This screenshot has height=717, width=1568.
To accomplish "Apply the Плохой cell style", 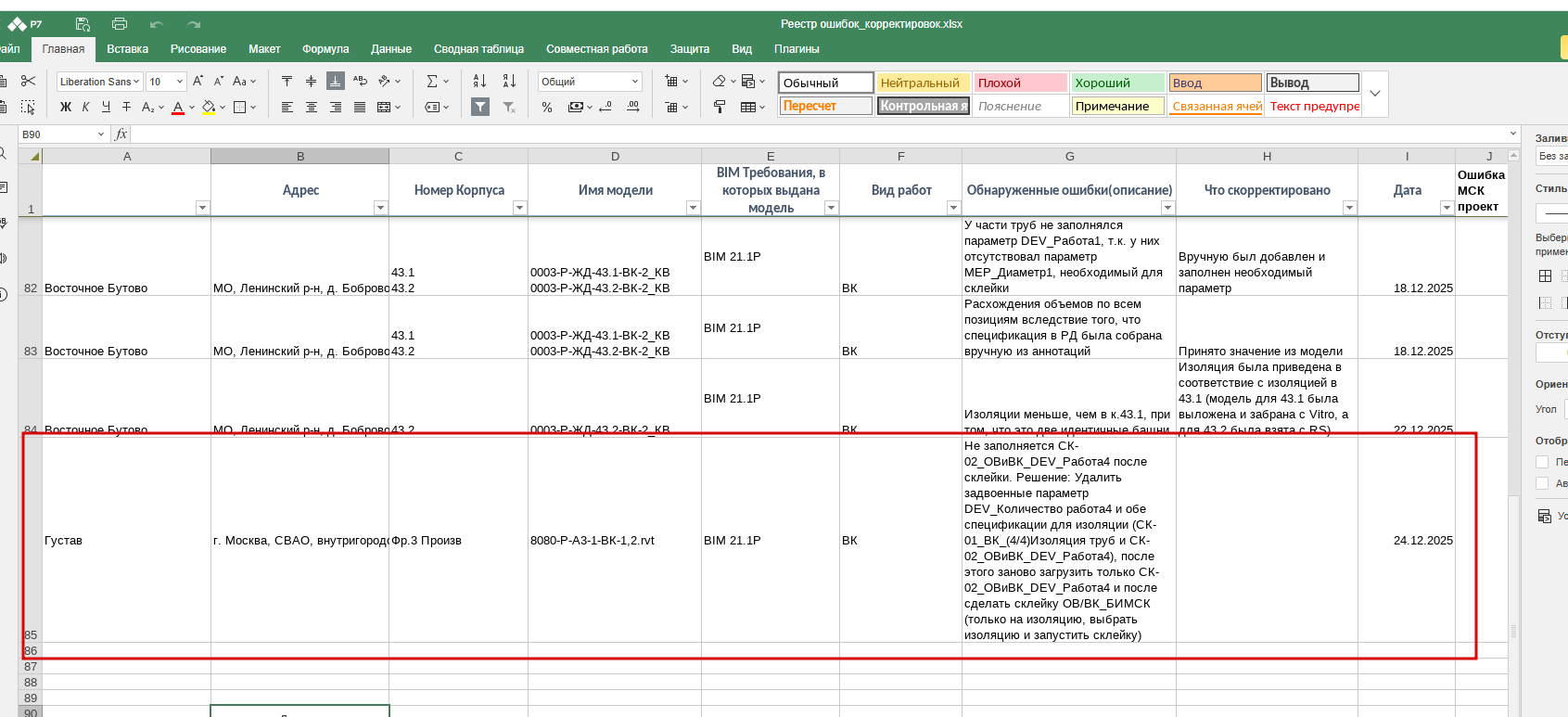I will click(1020, 83).
